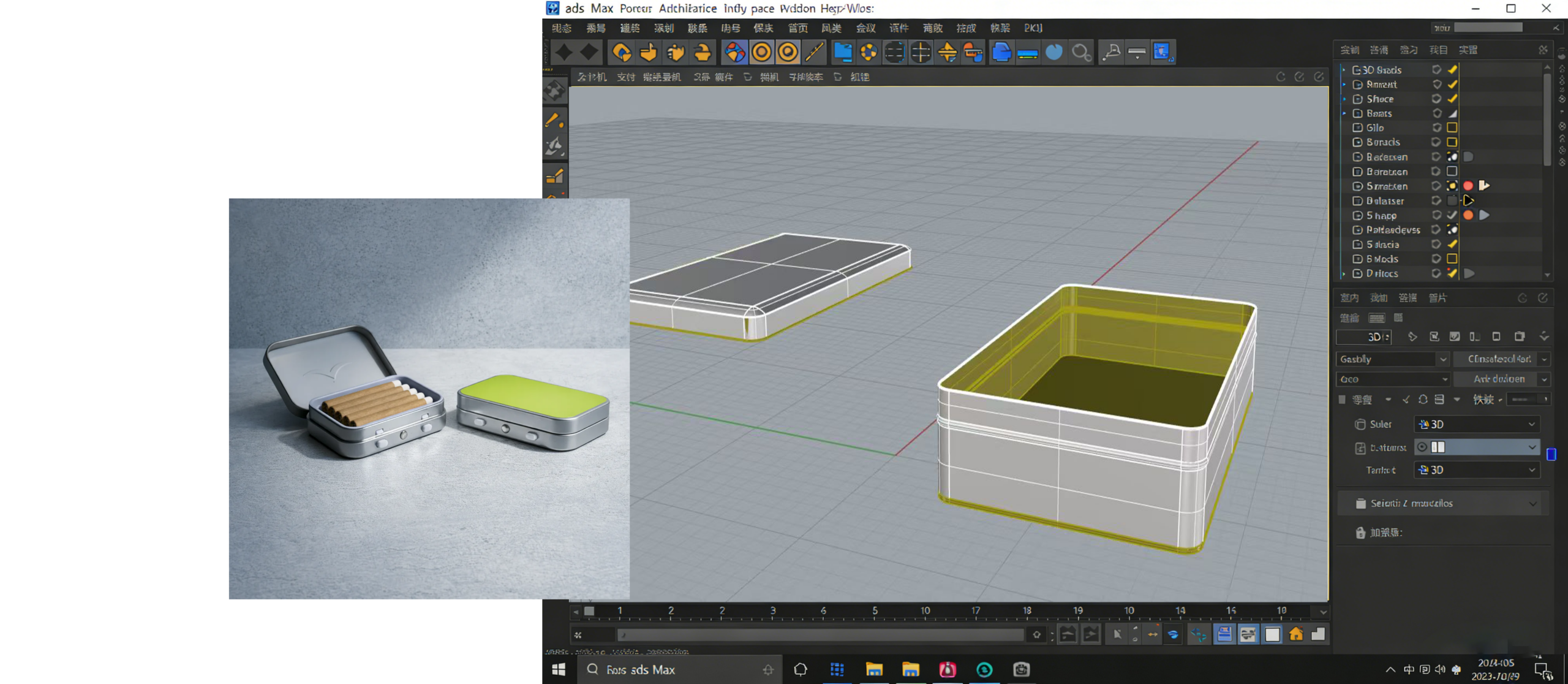The image size is (1568, 684).
Task: Open the PKIJ menu in menu bar
Action: tap(1033, 28)
